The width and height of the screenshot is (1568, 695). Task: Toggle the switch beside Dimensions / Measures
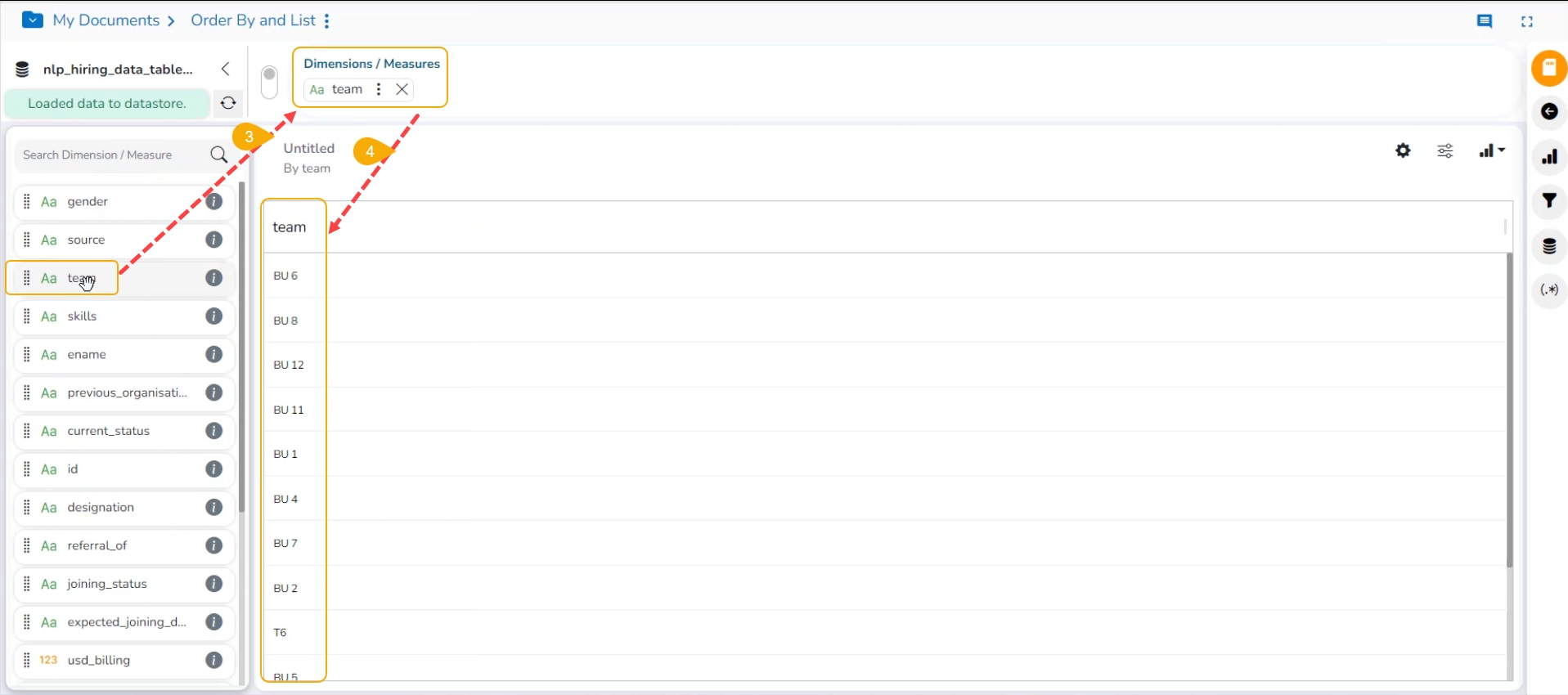[x=269, y=82]
